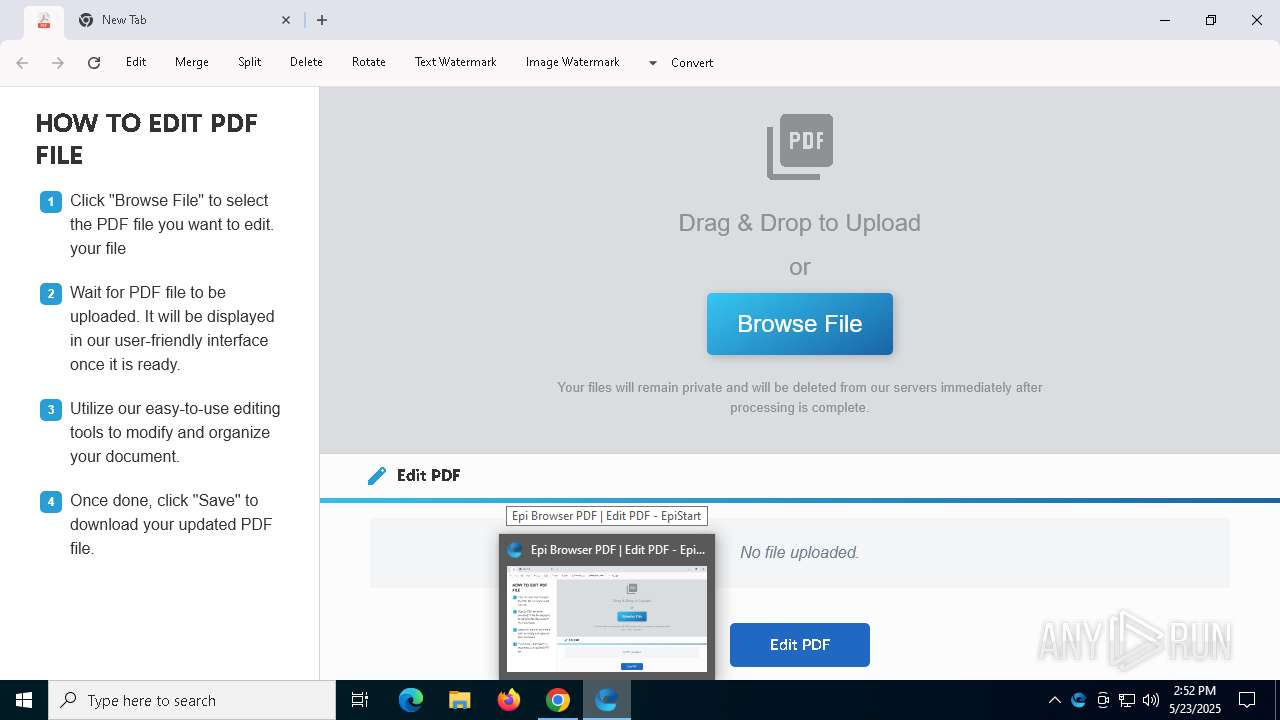Image resolution: width=1280 pixels, height=720 pixels.
Task: Click step 1 Browse File instruction text
Action: 172,224
